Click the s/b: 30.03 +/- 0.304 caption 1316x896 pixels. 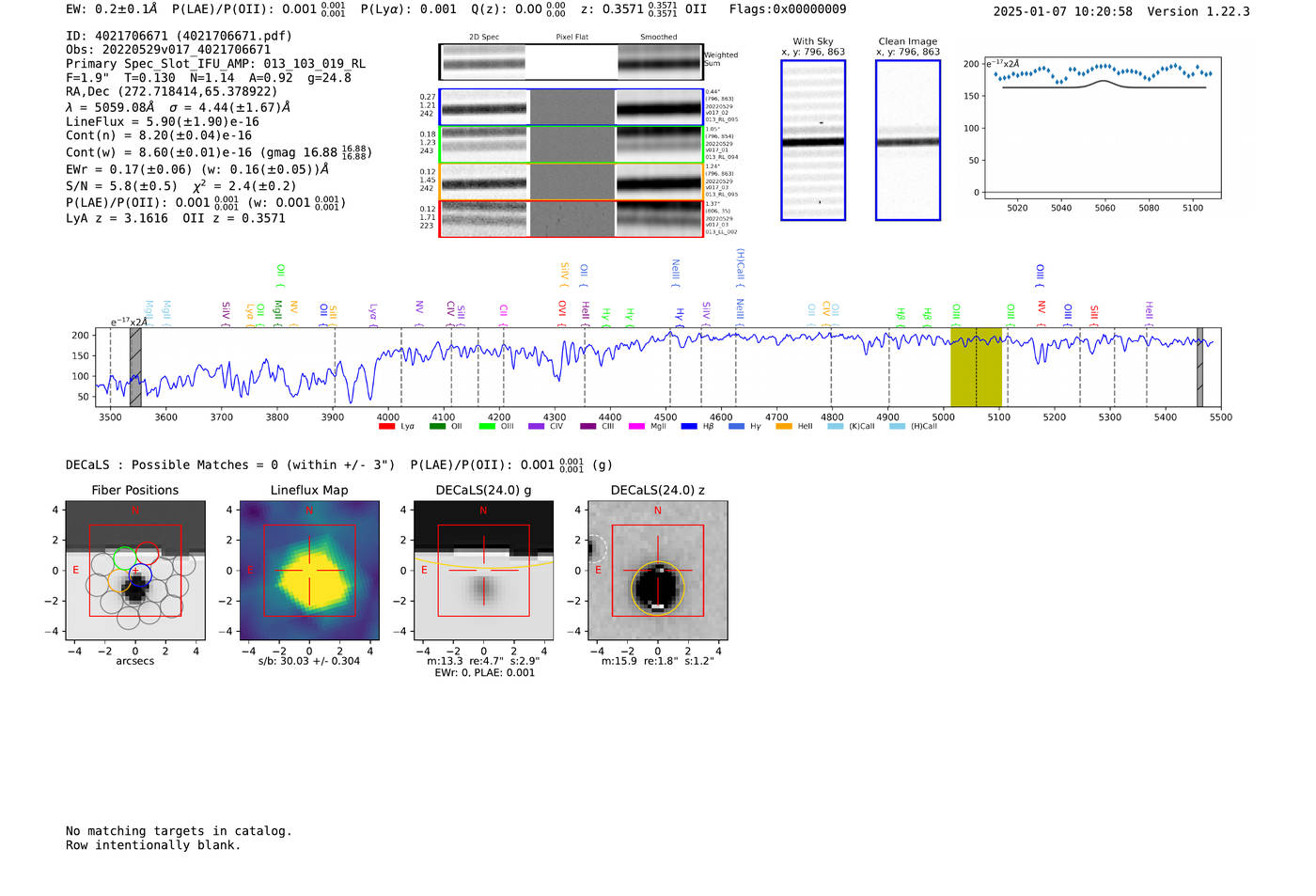coord(309,661)
